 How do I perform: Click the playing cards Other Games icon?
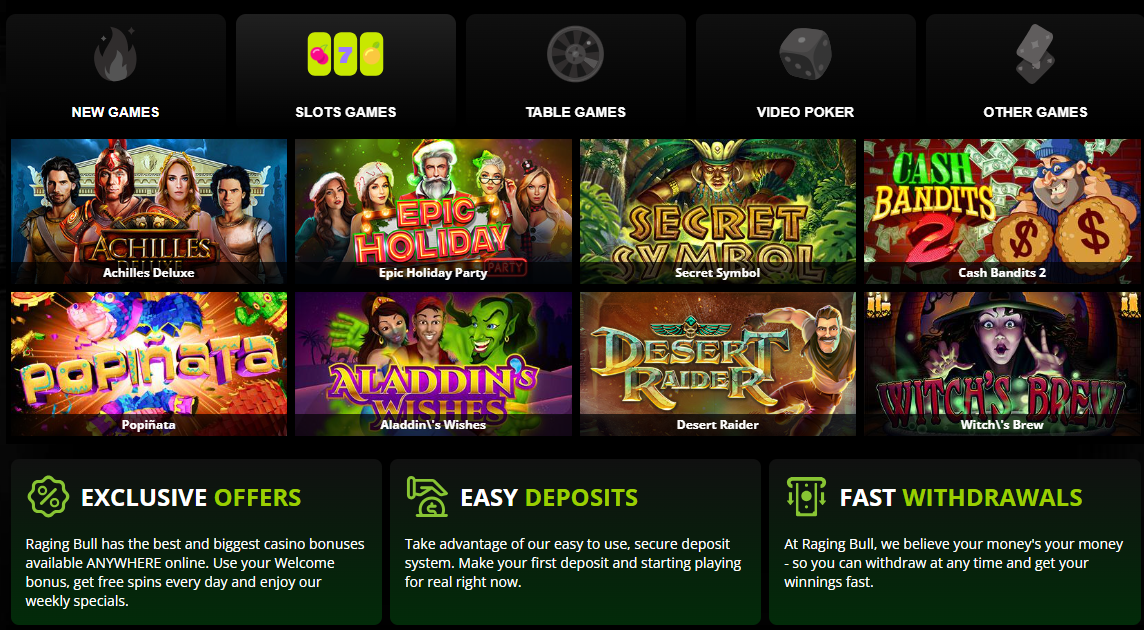tap(1035, 54)
